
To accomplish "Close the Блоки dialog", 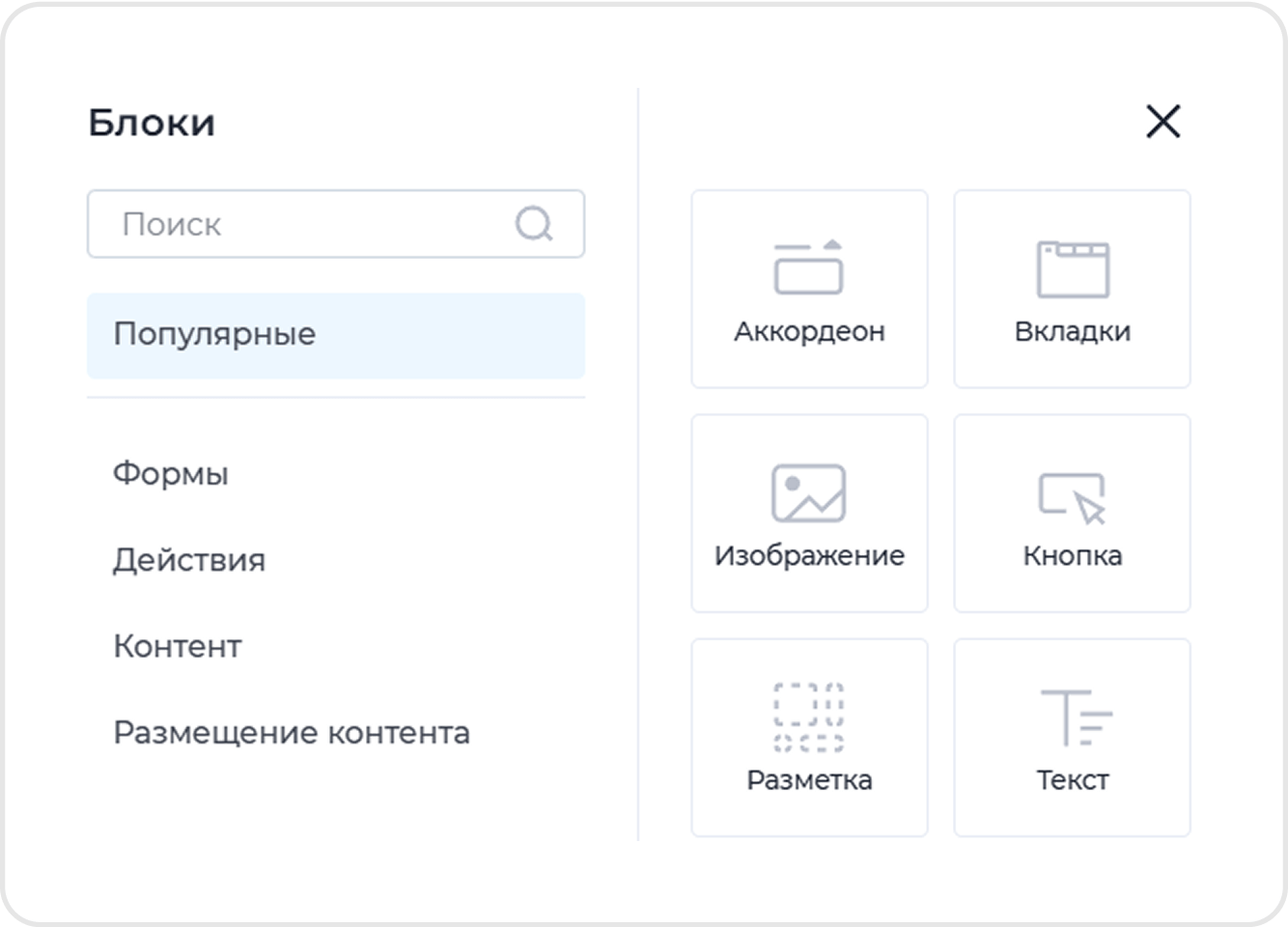I will (x=1163, y=122).
